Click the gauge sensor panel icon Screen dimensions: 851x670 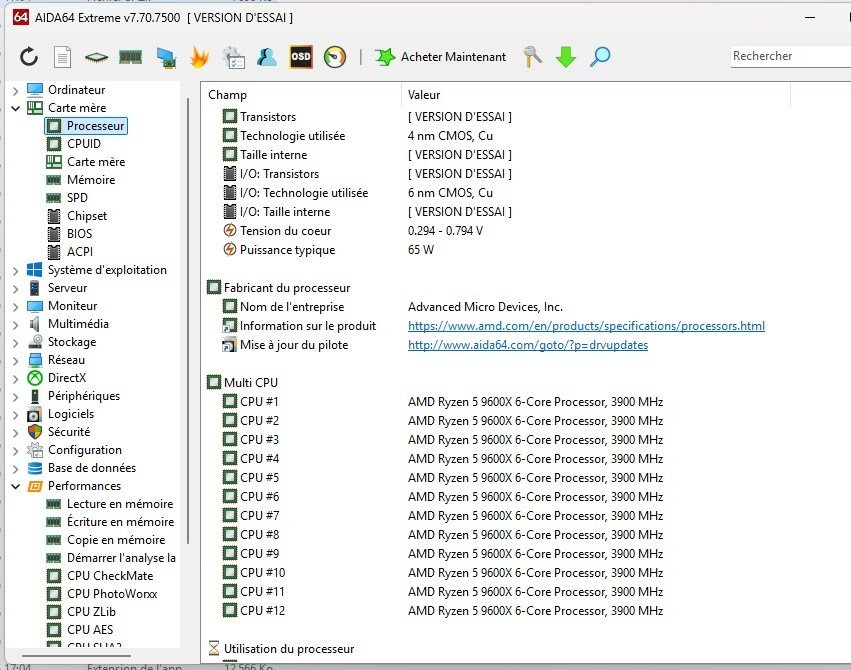coord(335,57)
